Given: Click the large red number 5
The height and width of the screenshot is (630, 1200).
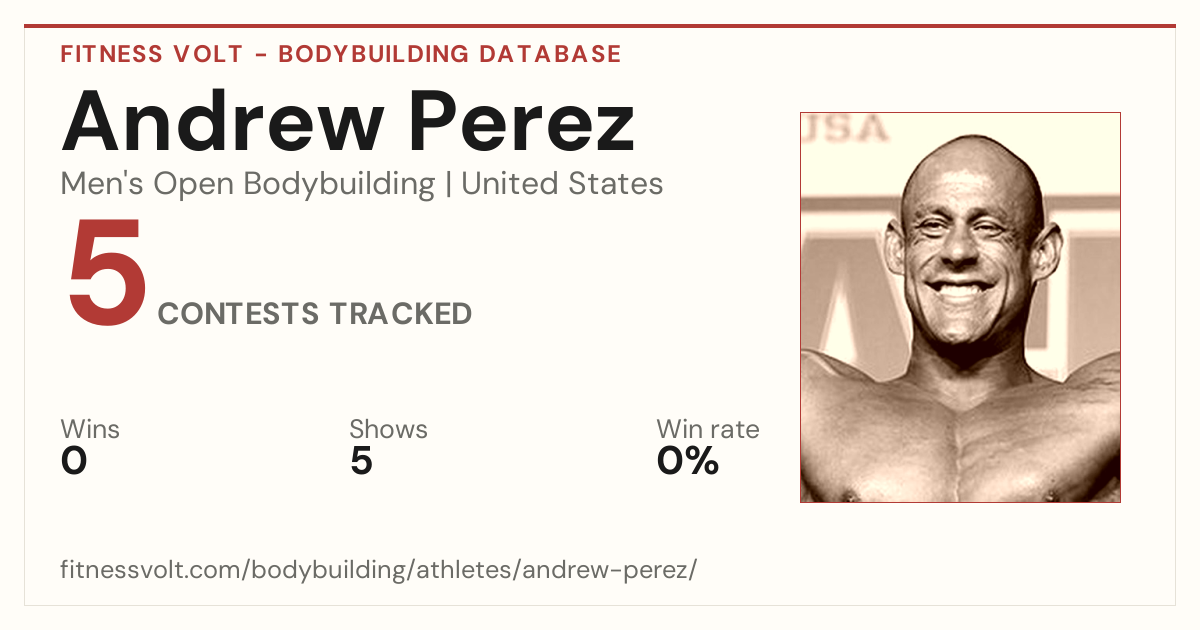Looking at the screenshot, I should coord(106,273).
